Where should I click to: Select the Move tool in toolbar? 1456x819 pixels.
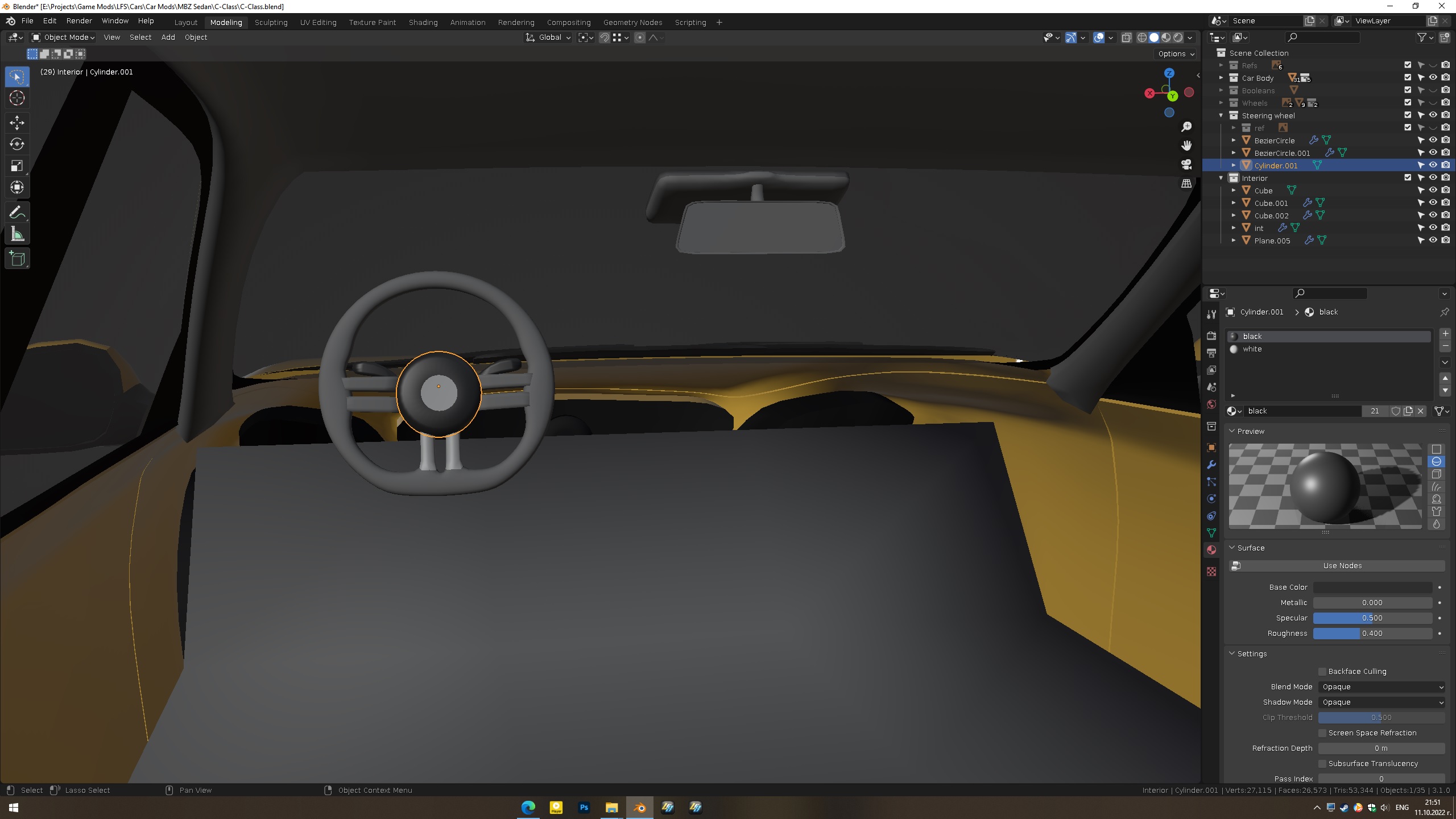click(17, 122)
